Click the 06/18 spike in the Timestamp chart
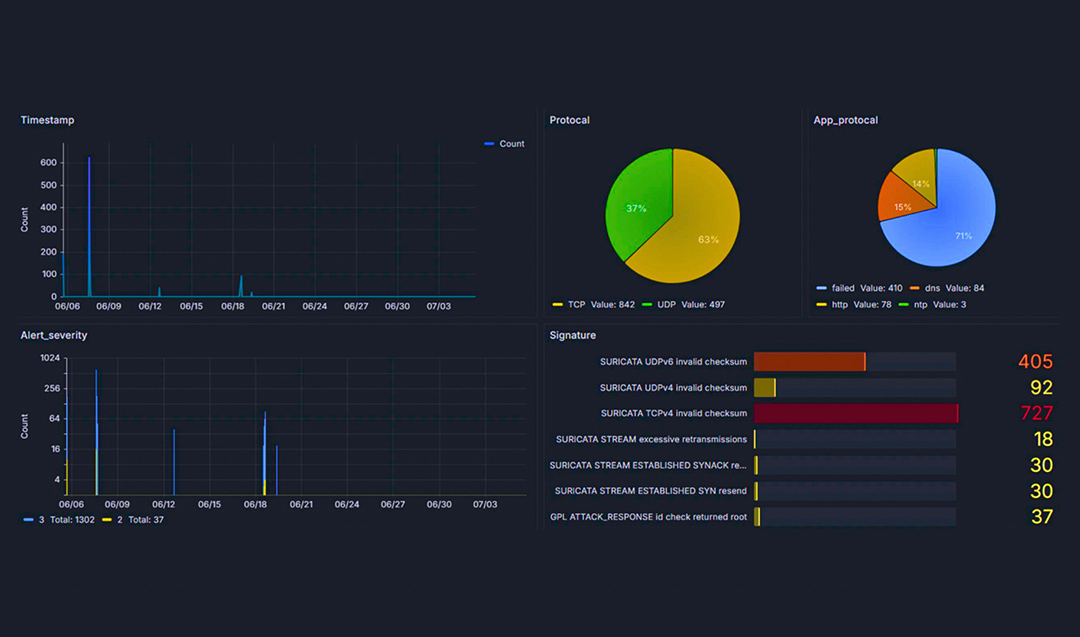The image size is (1080, 637). click(241, 286)
